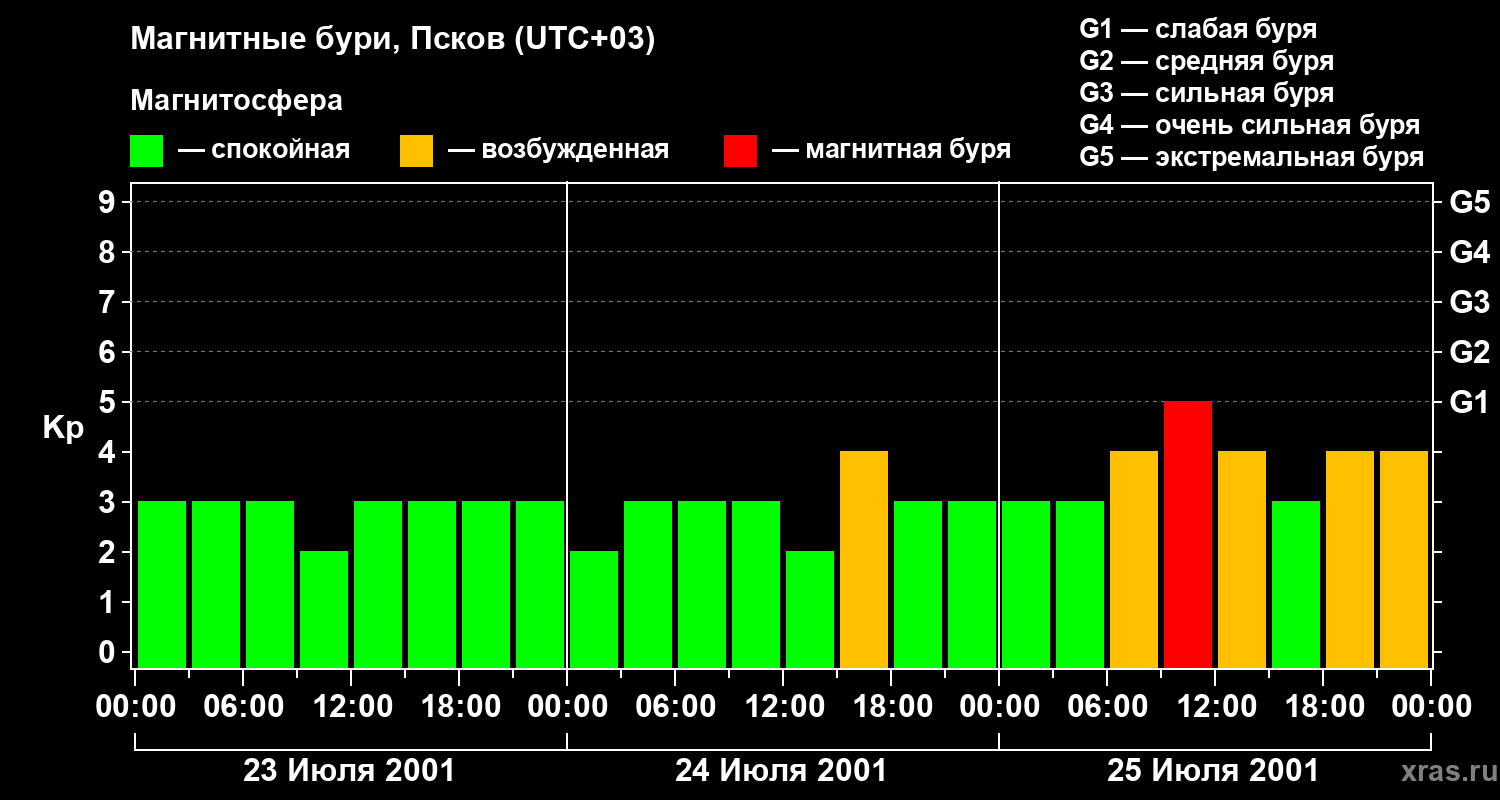Select the 06:00 orange bar on 25 Июля
The width and height of the screenshot is (1500, 800).
pos(1134,559)
